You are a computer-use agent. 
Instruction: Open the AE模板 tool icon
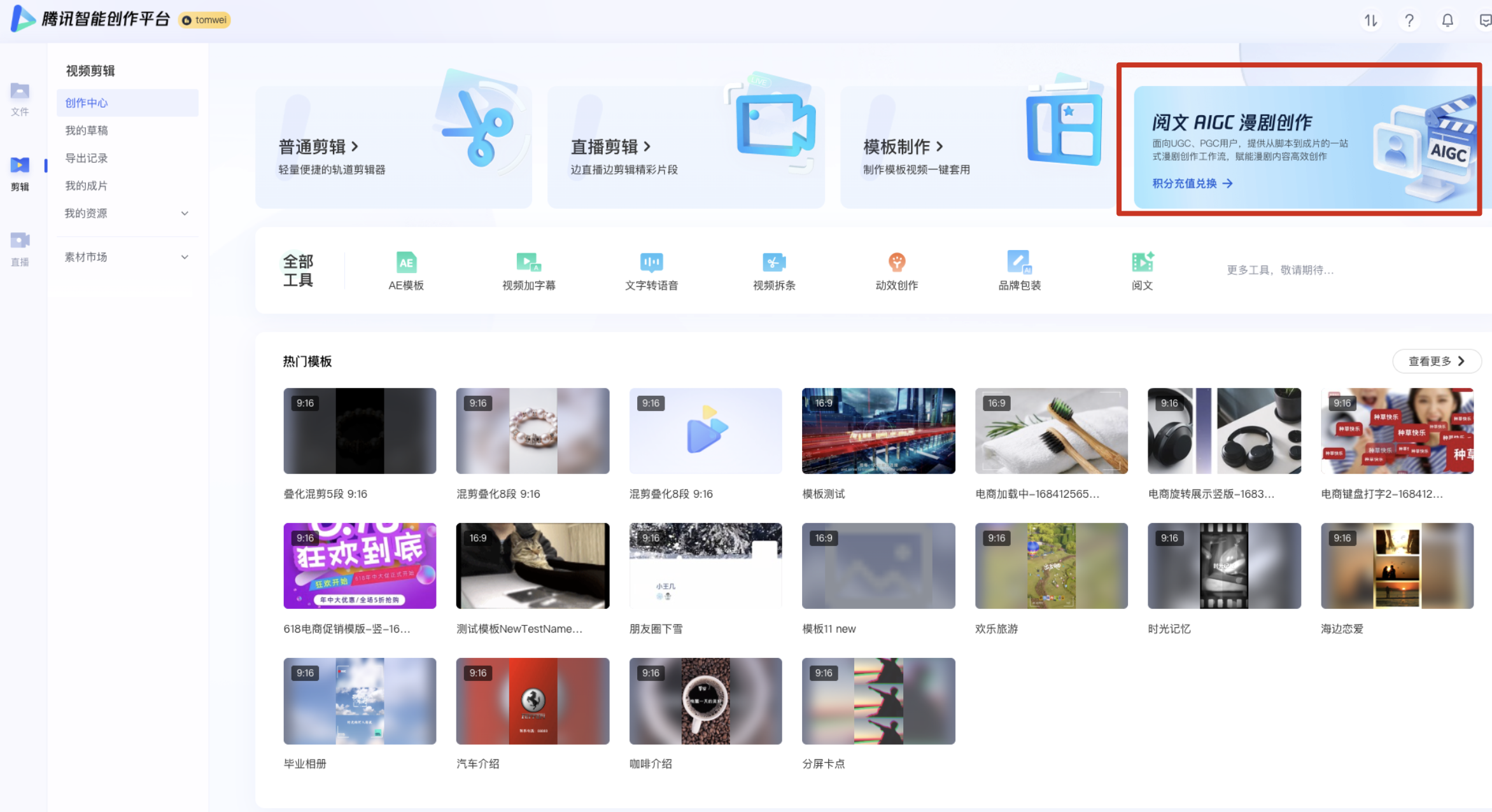(x=406, y=263)
